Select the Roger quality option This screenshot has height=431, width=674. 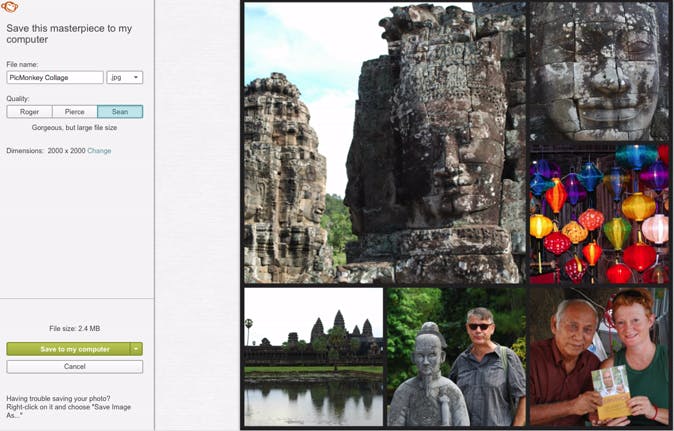pyautogui.click(x=29, y=112)
